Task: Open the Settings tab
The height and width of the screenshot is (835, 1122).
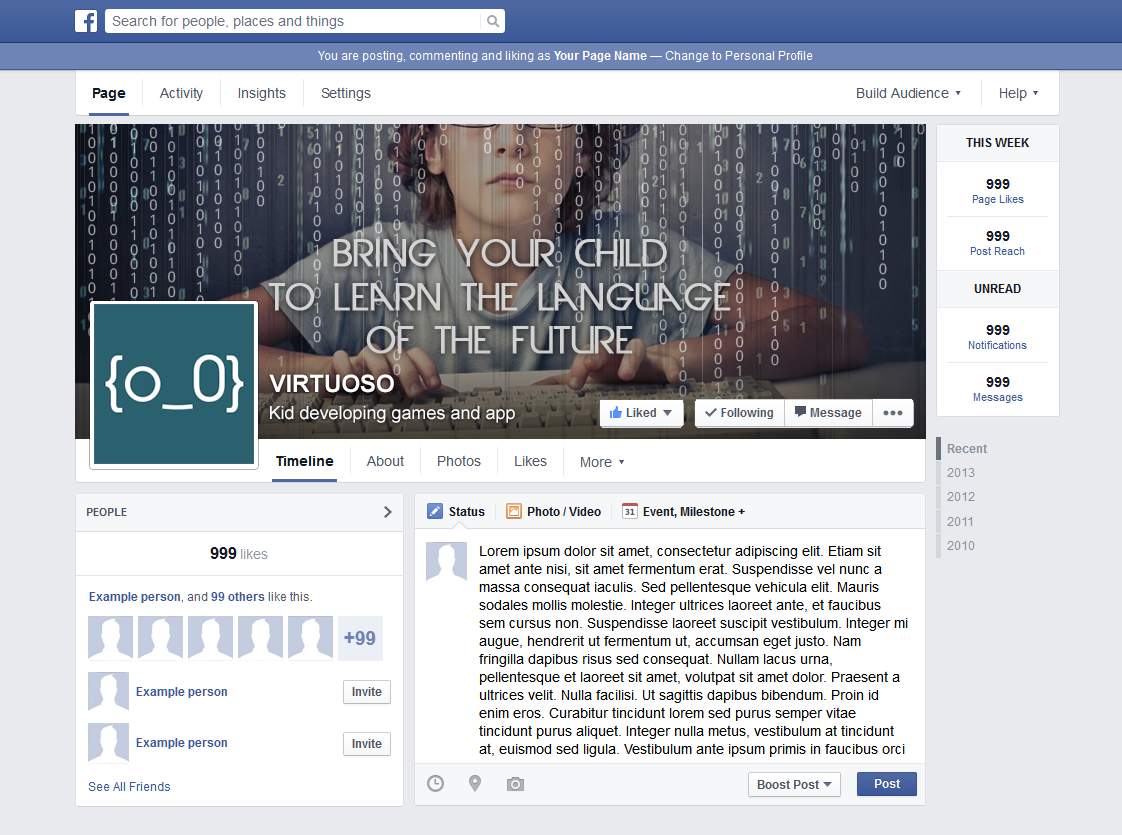Action: 346,93
